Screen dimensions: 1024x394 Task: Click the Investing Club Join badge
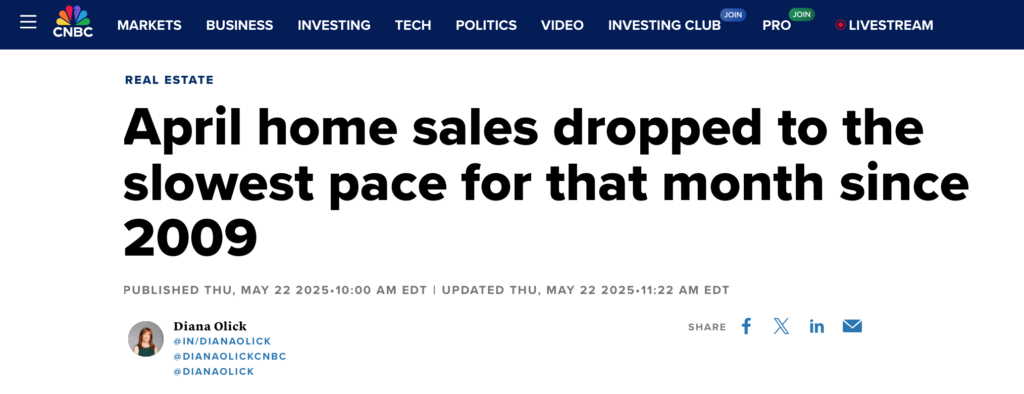coord(733,14)
